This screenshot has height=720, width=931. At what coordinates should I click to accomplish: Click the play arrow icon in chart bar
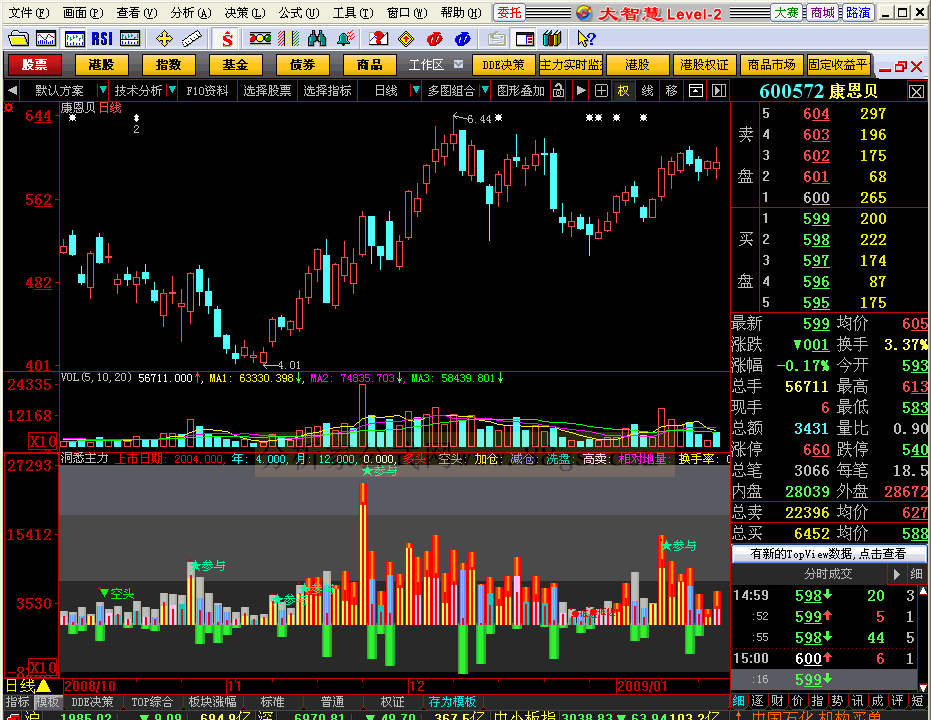pos(581,91)
